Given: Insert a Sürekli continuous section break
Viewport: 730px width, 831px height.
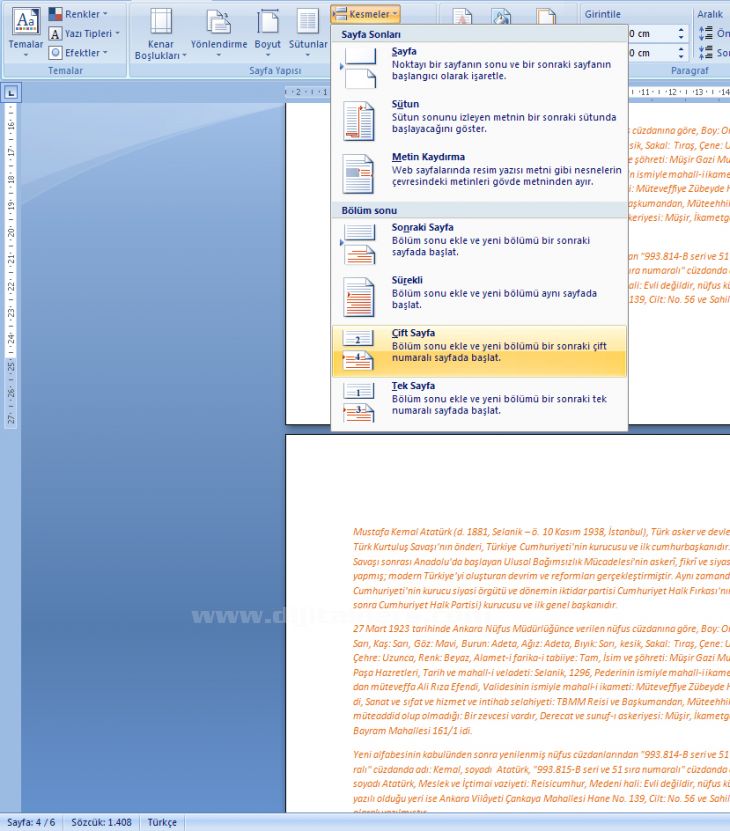Looking at the screenshot, I should pyautogui.click(x=479, y=297).
